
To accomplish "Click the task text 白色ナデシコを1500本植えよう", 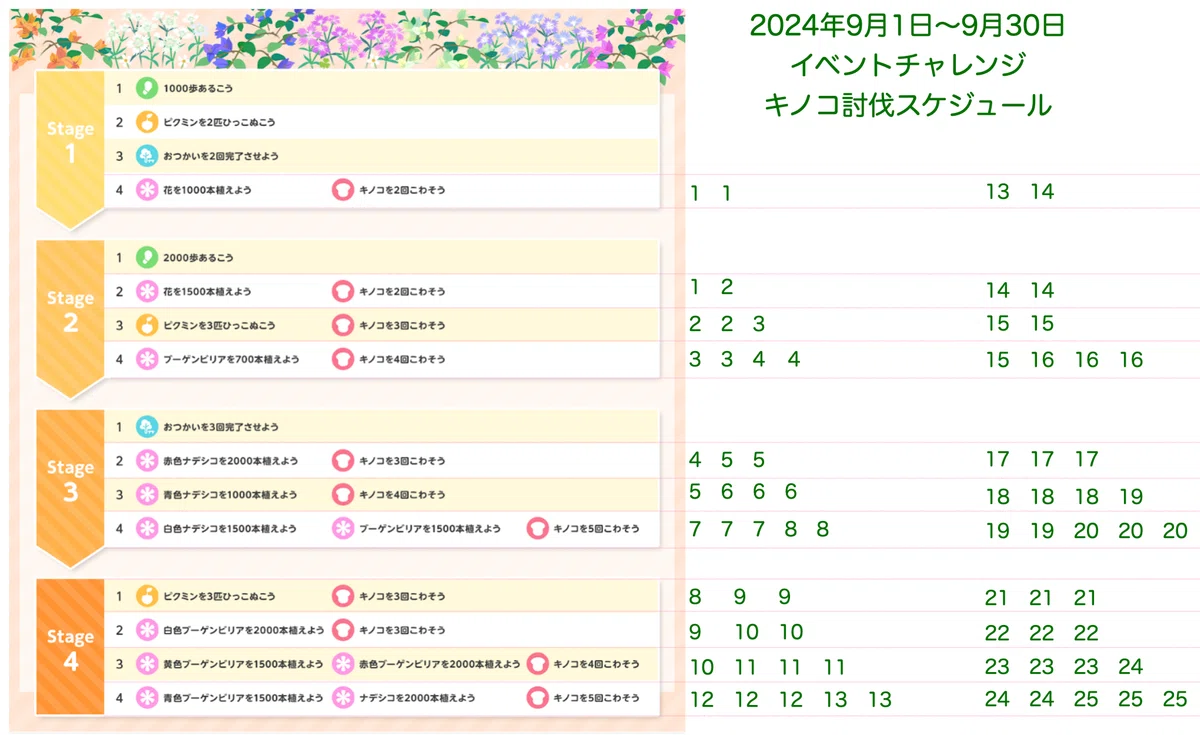I will [x=230, y=528].
